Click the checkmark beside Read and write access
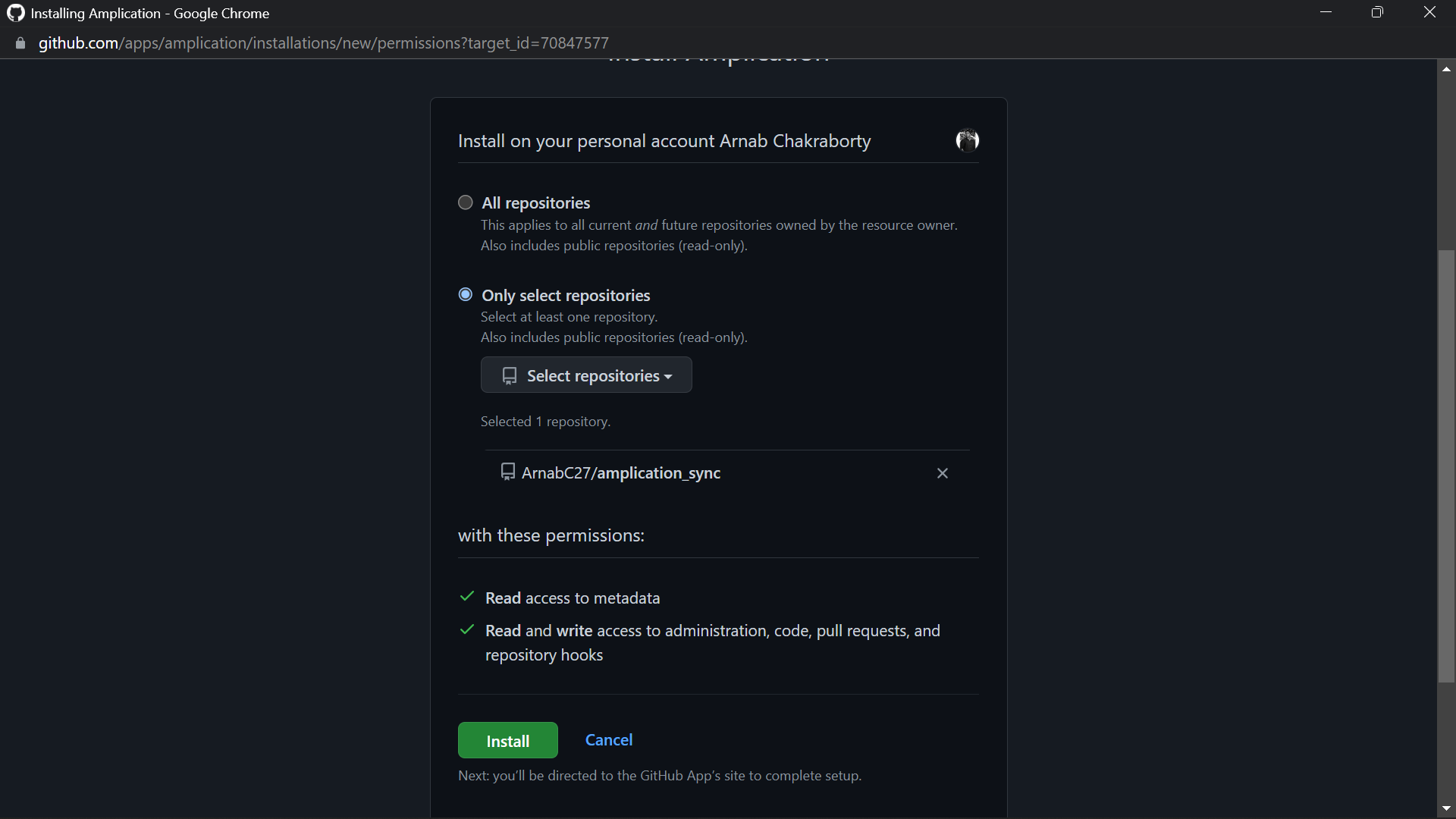Screen dimensions: 1456x819 coord(466,629)
